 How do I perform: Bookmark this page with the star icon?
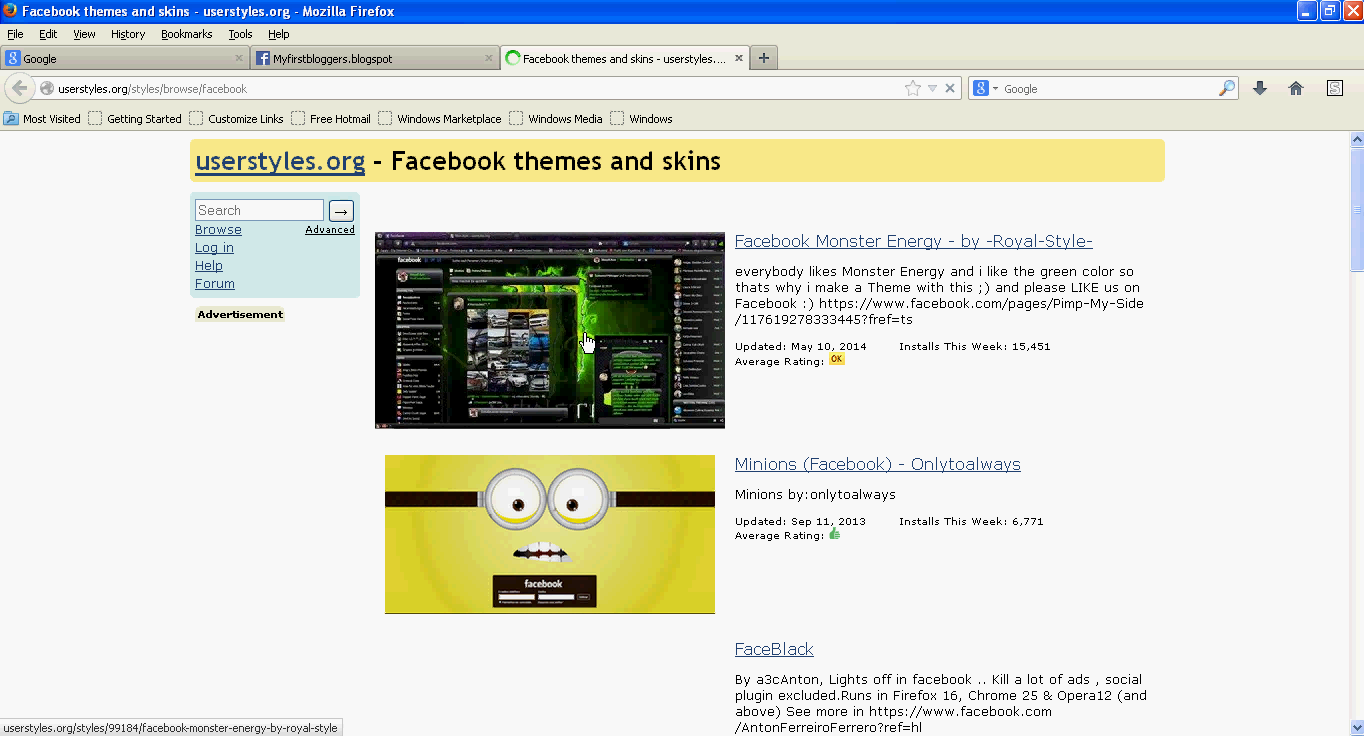pos(913,88)
